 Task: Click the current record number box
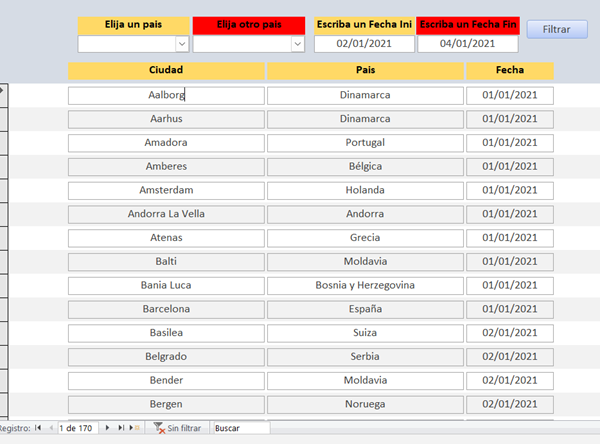tap(78, 428)
